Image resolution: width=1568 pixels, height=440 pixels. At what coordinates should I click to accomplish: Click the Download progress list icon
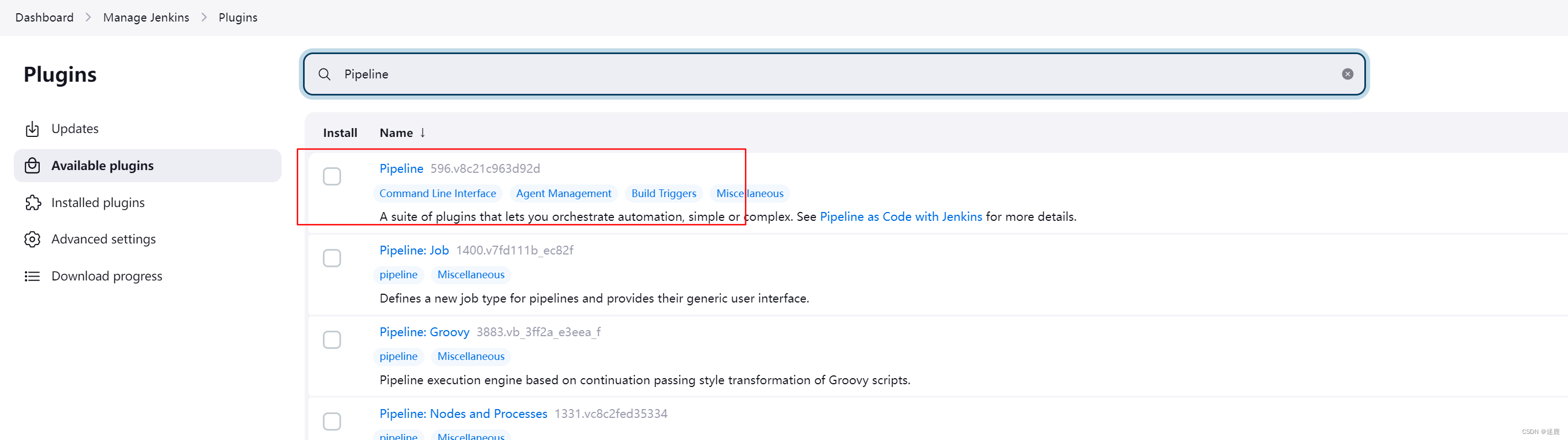pos(32,276)
